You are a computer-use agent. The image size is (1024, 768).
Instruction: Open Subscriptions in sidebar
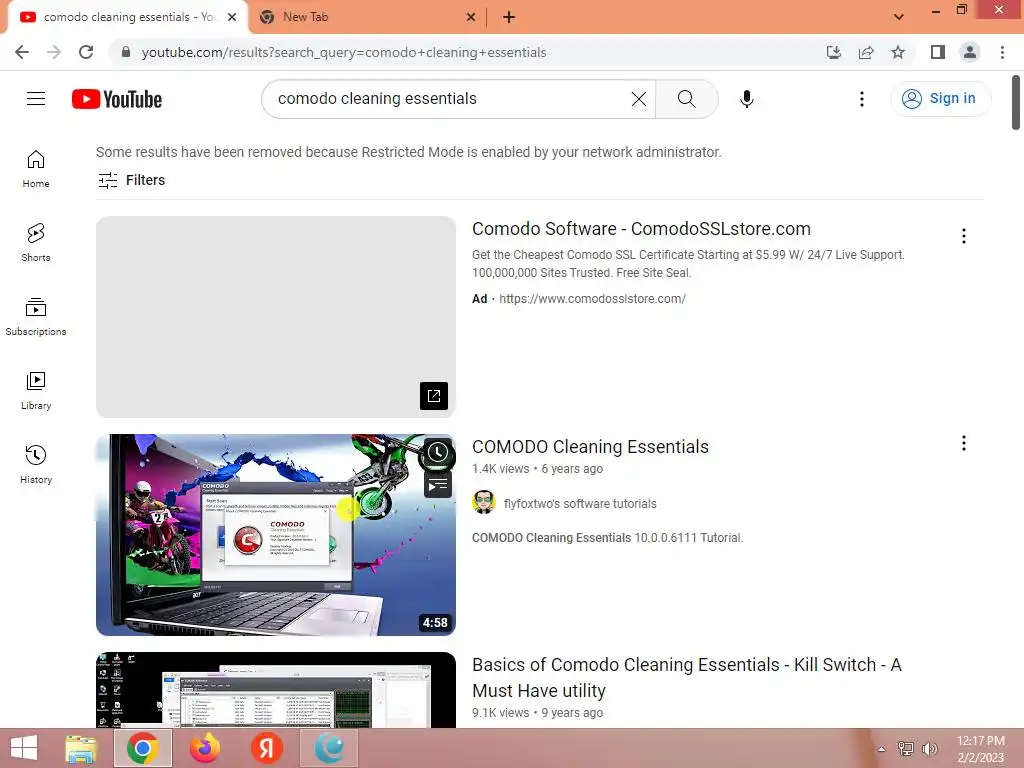36,317
